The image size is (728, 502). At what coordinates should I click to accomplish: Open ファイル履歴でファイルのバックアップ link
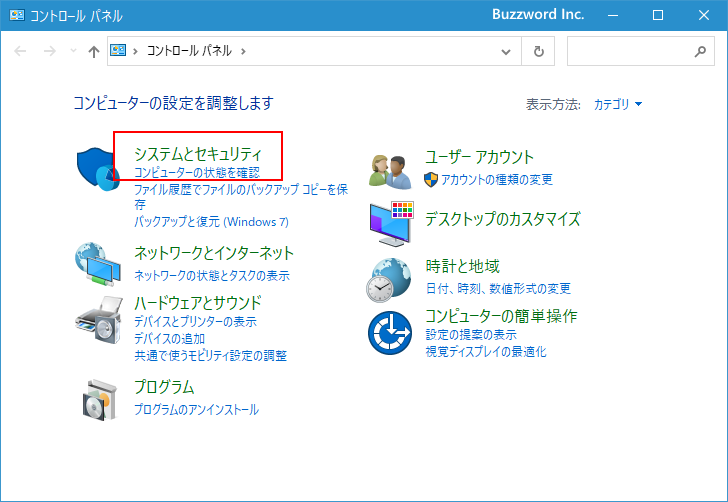(x=241, y=196)
